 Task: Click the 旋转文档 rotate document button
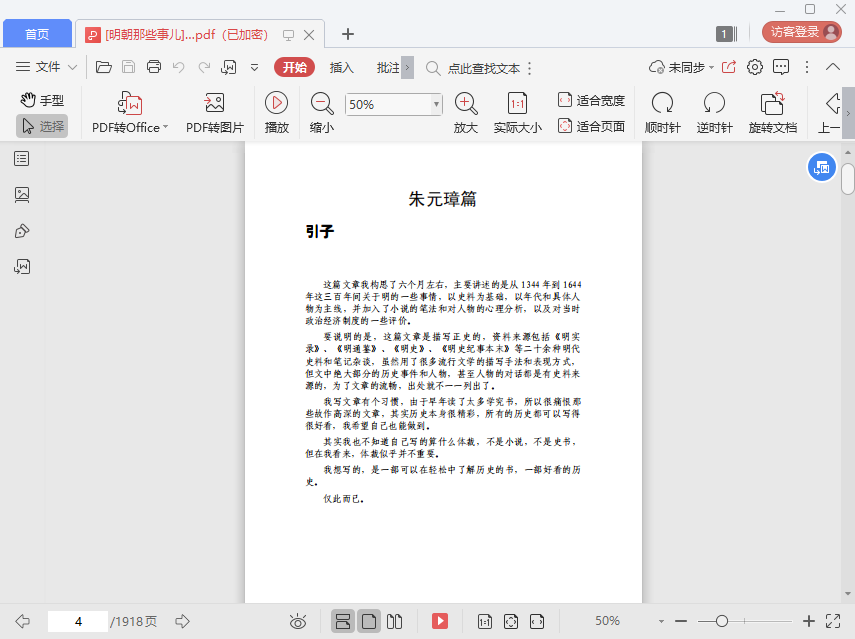coord(773,113)
